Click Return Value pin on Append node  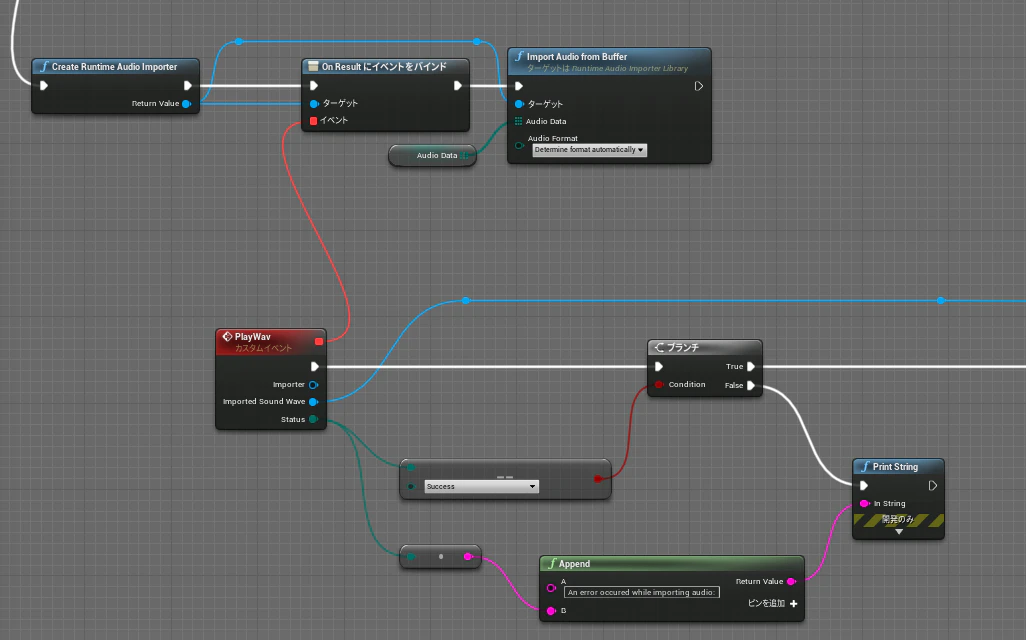[x=791, y=581]
